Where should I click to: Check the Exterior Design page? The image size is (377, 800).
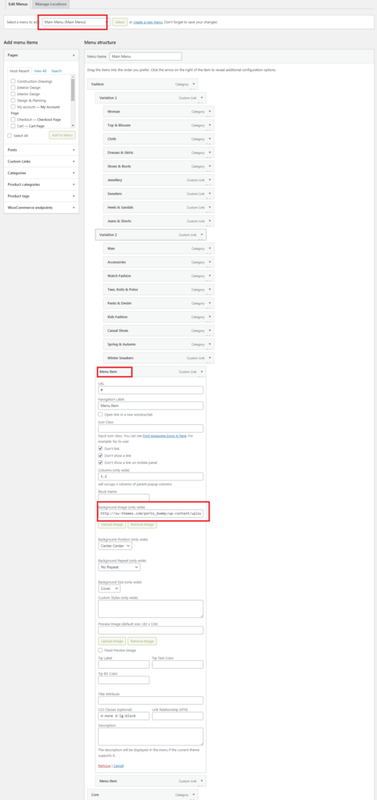(13, 88)
